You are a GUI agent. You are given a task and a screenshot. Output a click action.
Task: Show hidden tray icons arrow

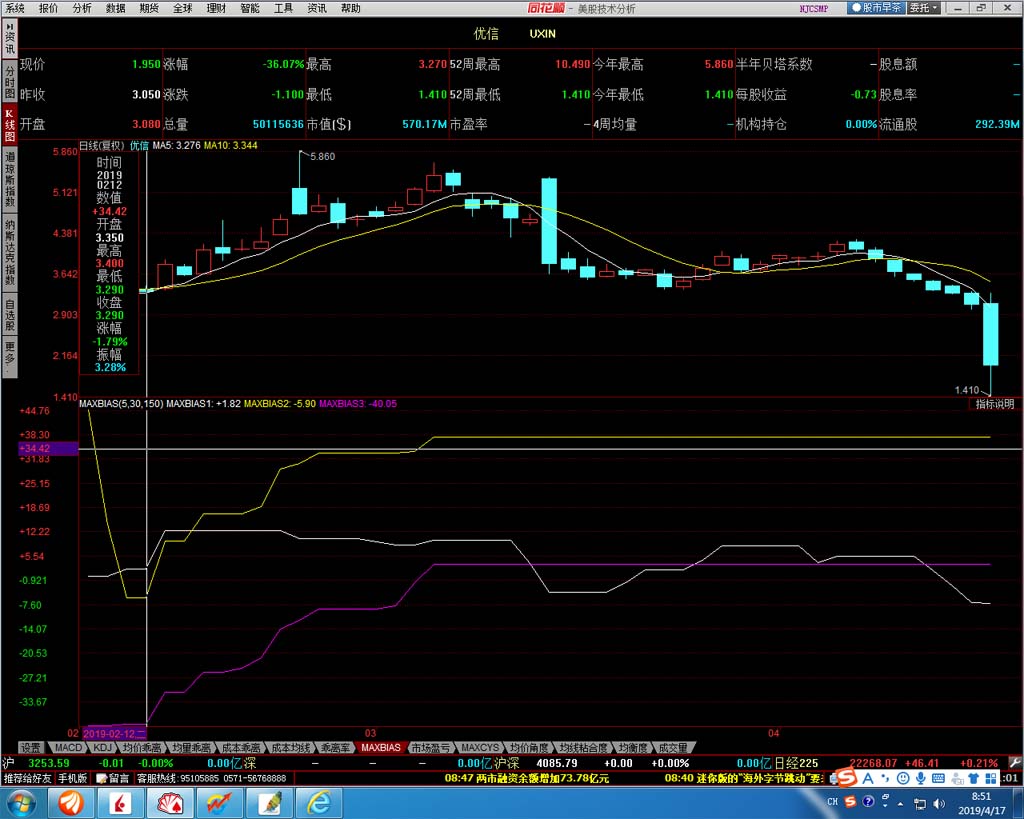tap(901, 804)
